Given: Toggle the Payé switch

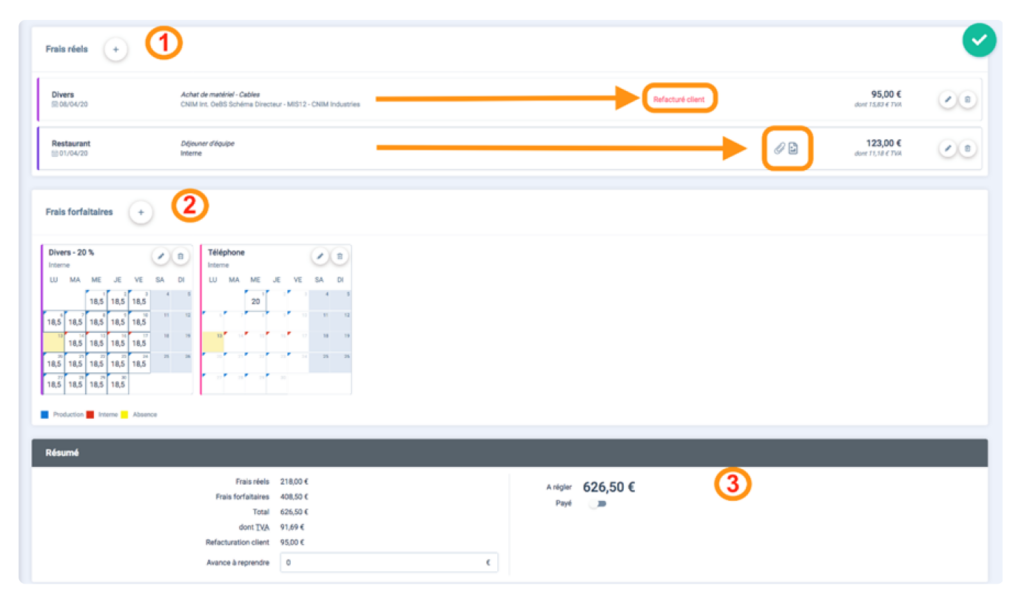Looking at the screenshot, I should tap(597, 504).
